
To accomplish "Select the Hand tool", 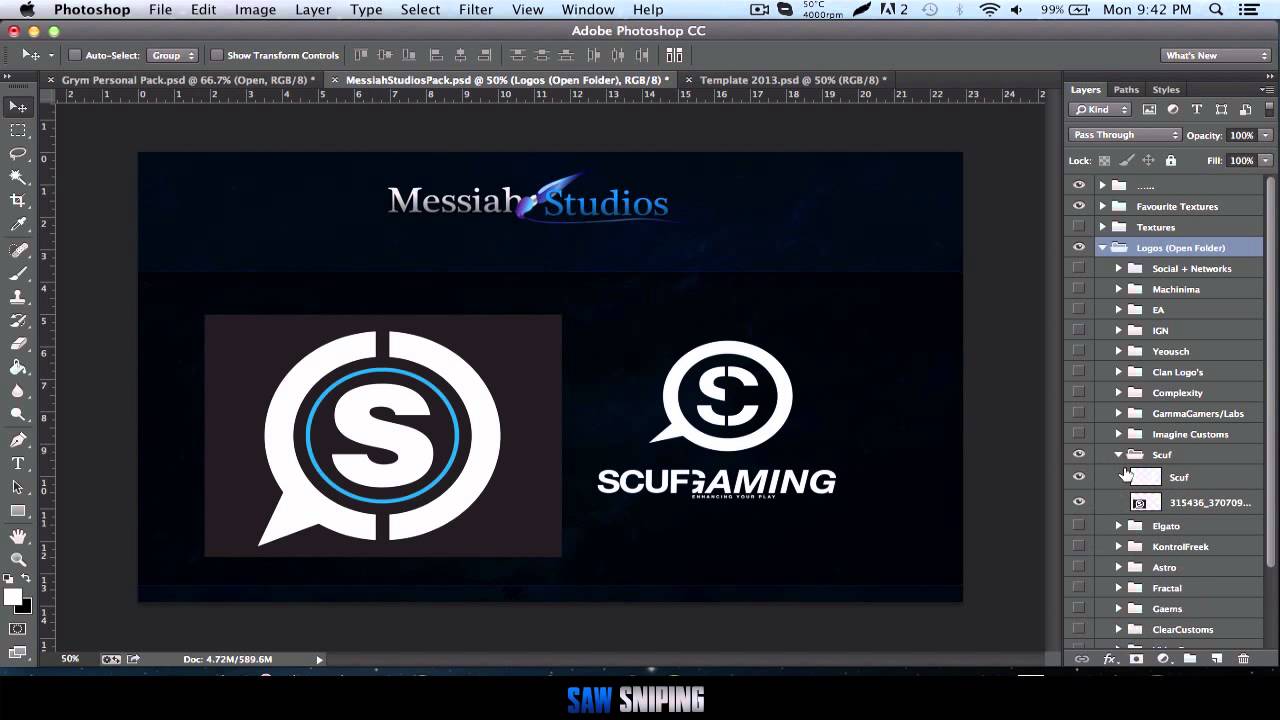I will tap(18, 537).
